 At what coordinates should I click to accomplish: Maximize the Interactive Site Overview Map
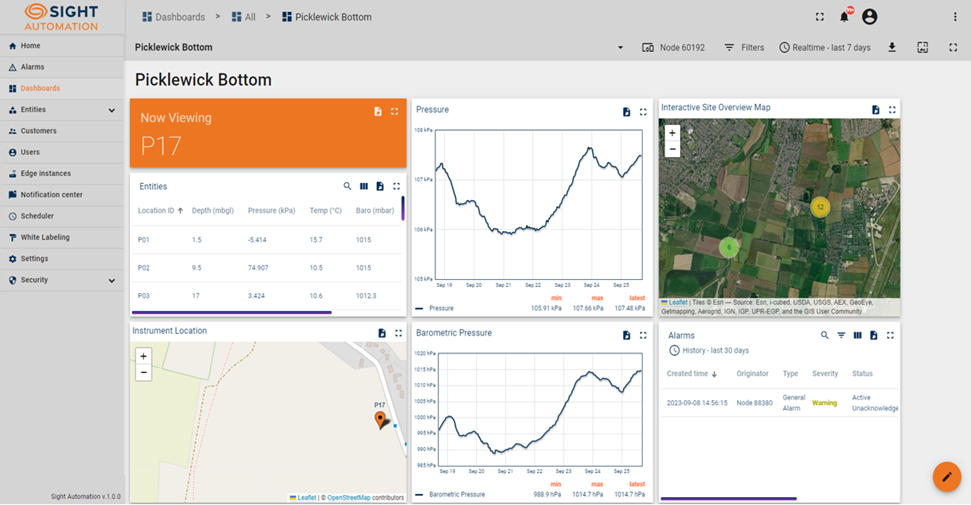892,110
